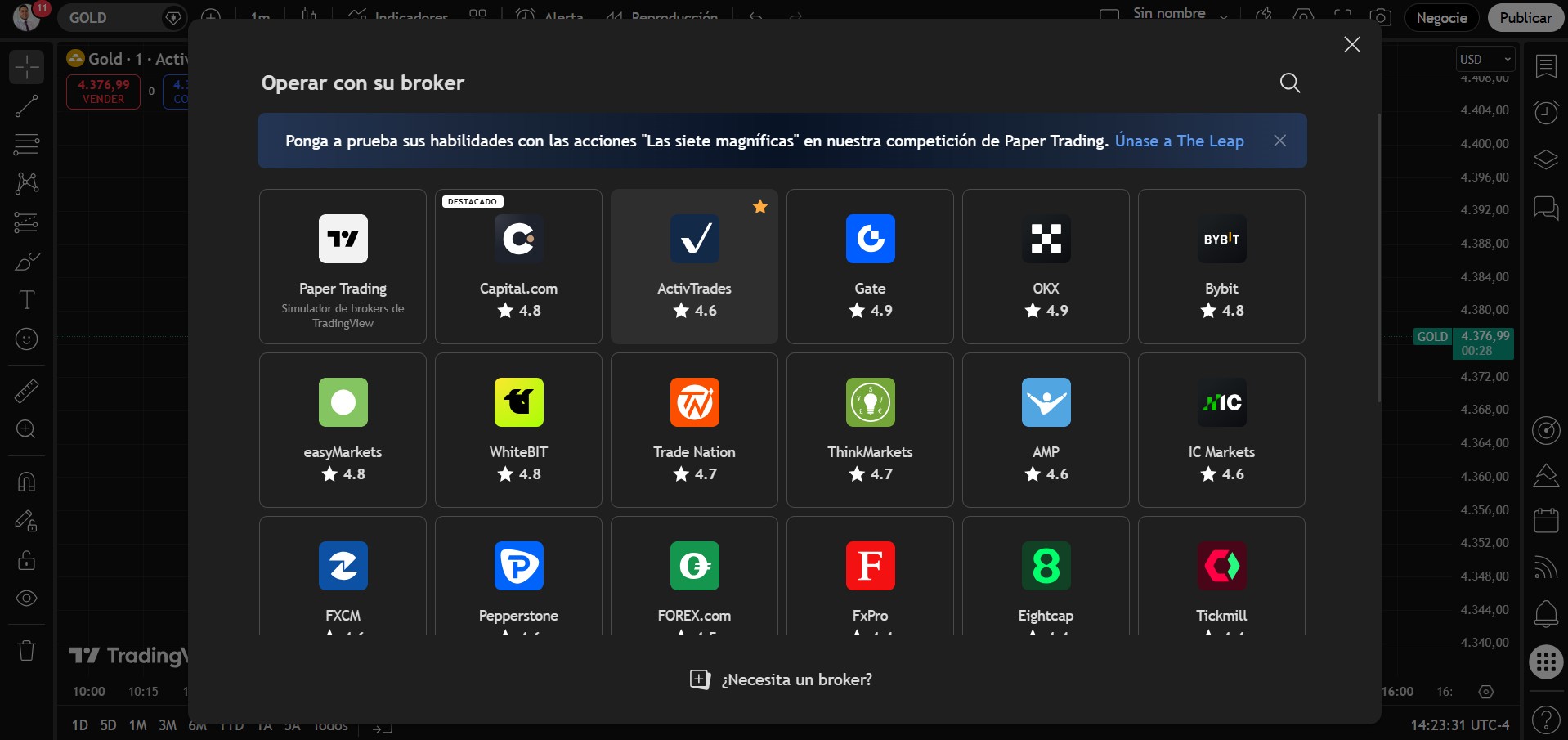Image resolution: width=1568 pixels, height=740 pixels.
Task: Select the 1D time range
Action: pos(79,725)
